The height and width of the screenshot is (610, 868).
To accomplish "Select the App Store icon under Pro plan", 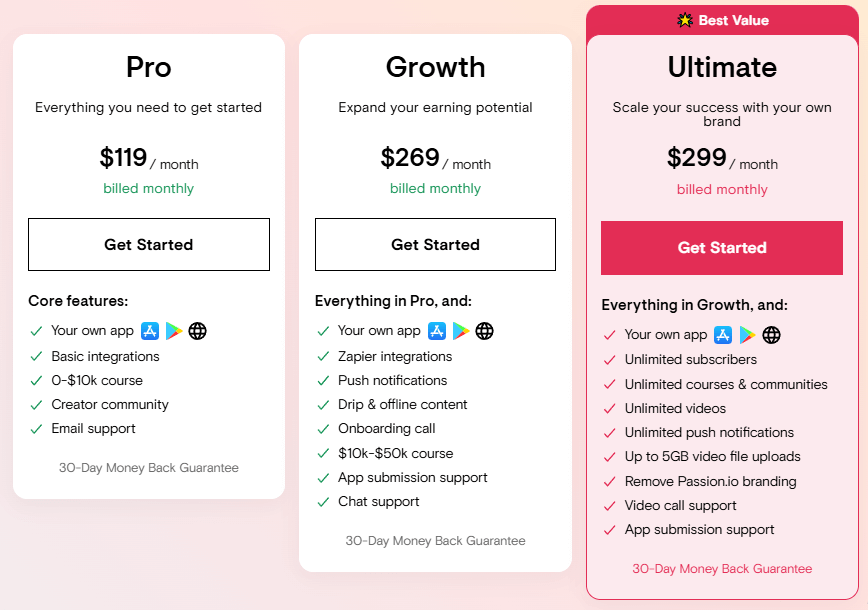I will click(150, 331).
